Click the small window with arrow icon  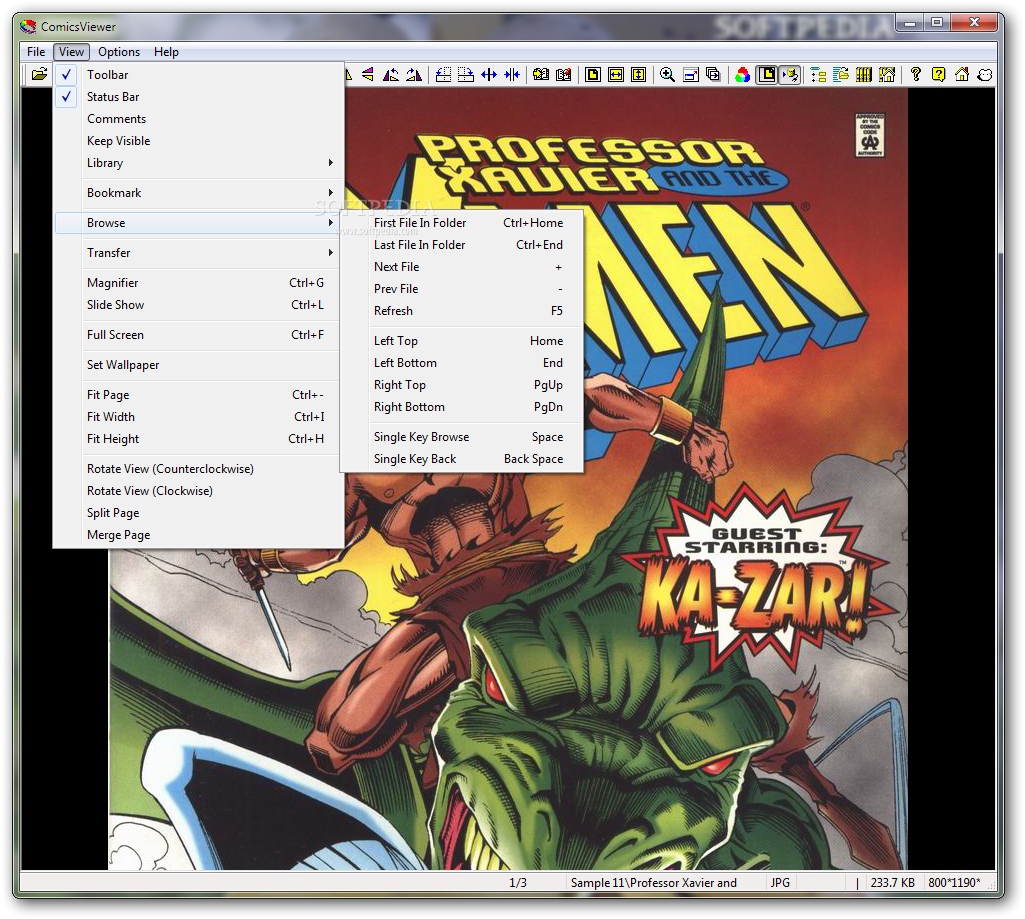[690, 75]
